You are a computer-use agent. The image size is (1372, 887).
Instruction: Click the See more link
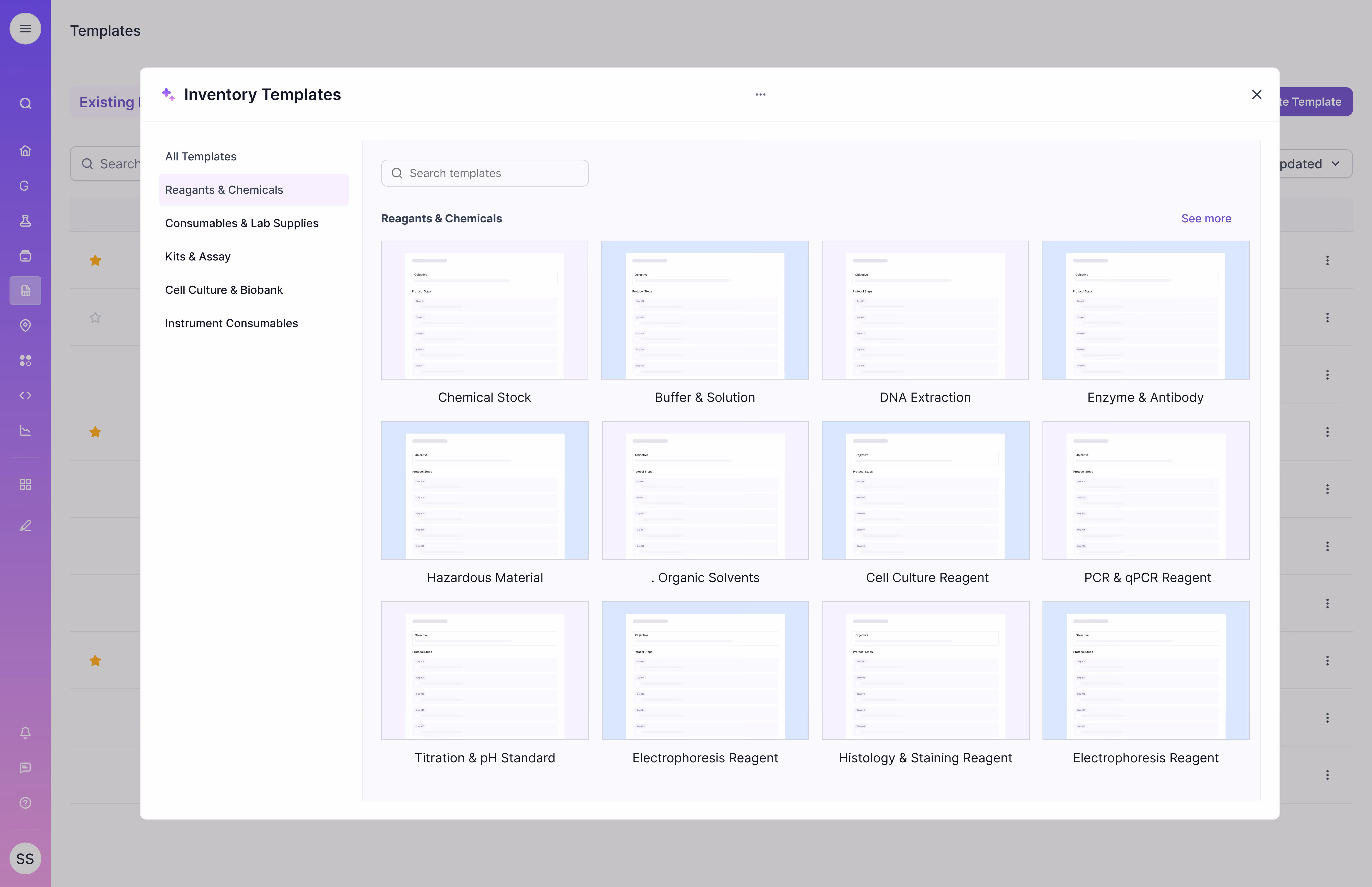click(x=1206, y=218)
